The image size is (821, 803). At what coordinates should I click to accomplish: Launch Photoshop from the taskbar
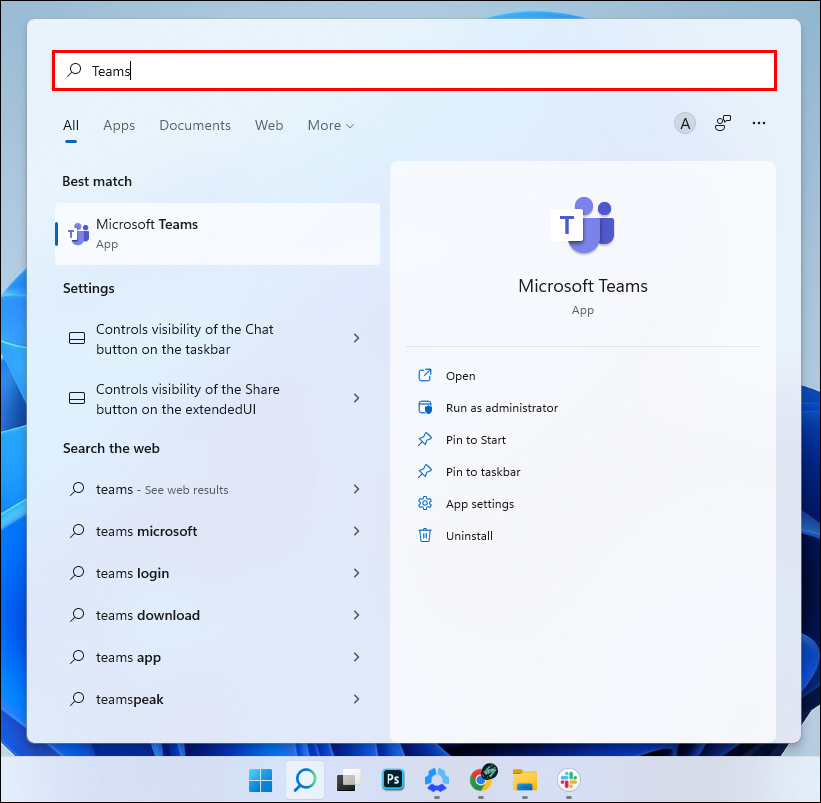(x=393, y=779)
